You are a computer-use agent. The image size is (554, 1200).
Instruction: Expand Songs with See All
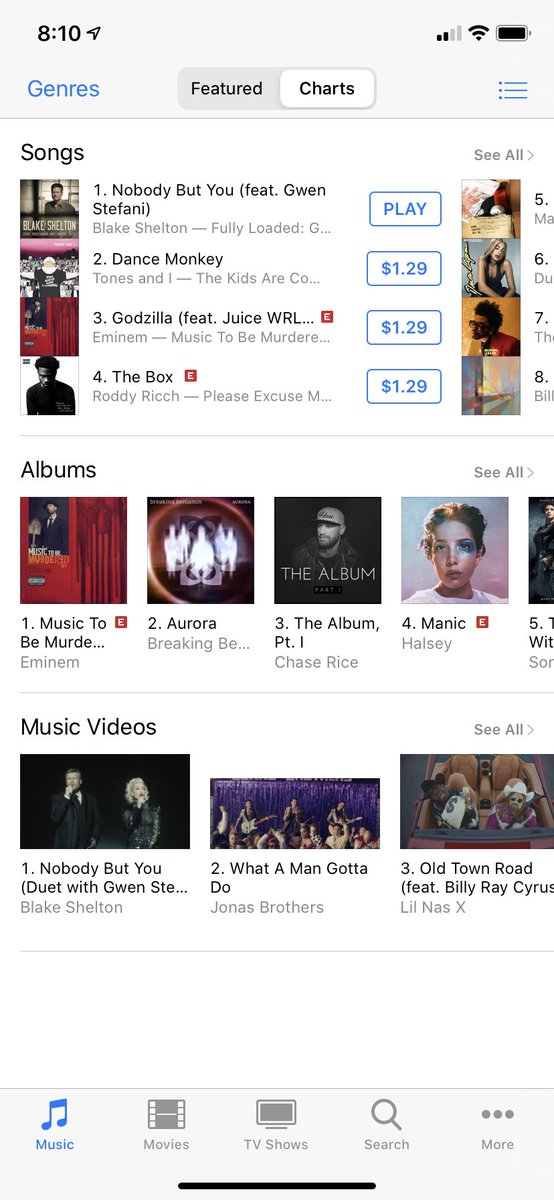pos(504,155)
